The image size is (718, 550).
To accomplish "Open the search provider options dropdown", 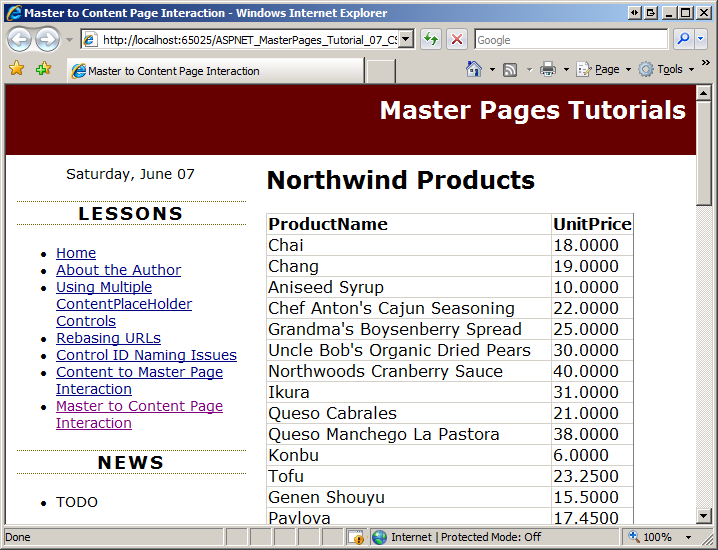I will click(701, 40).
